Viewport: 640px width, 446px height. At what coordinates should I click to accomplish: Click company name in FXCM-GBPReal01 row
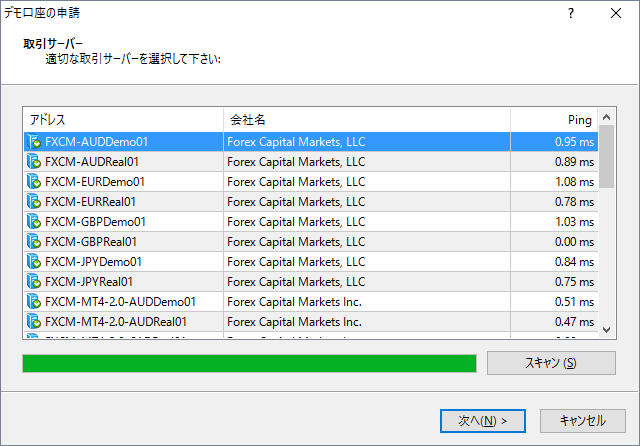(296, 242)
